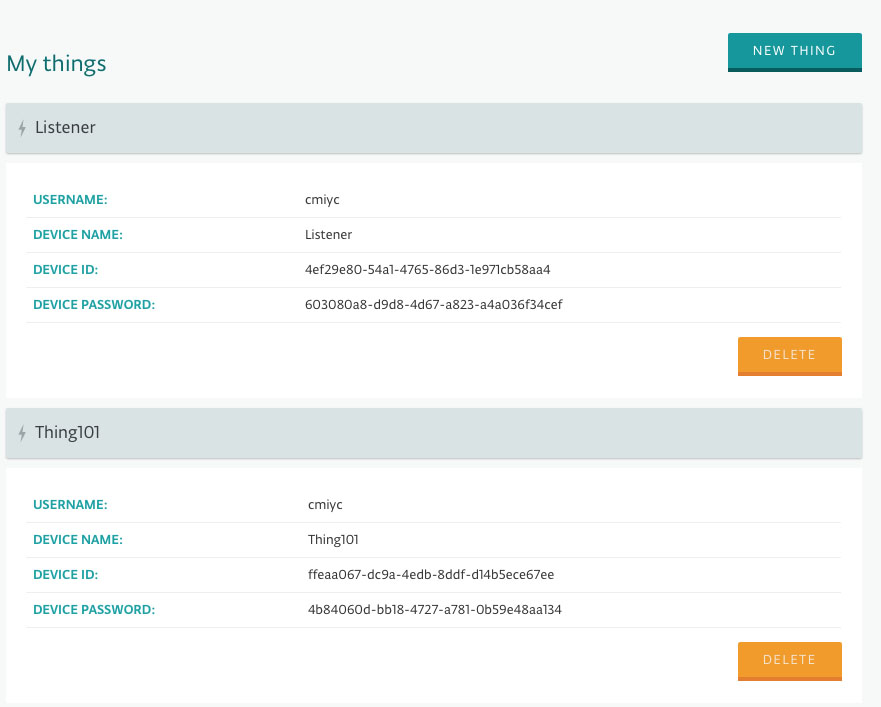Delete the Listener device
881x707 pixels.
coord(789,356)
